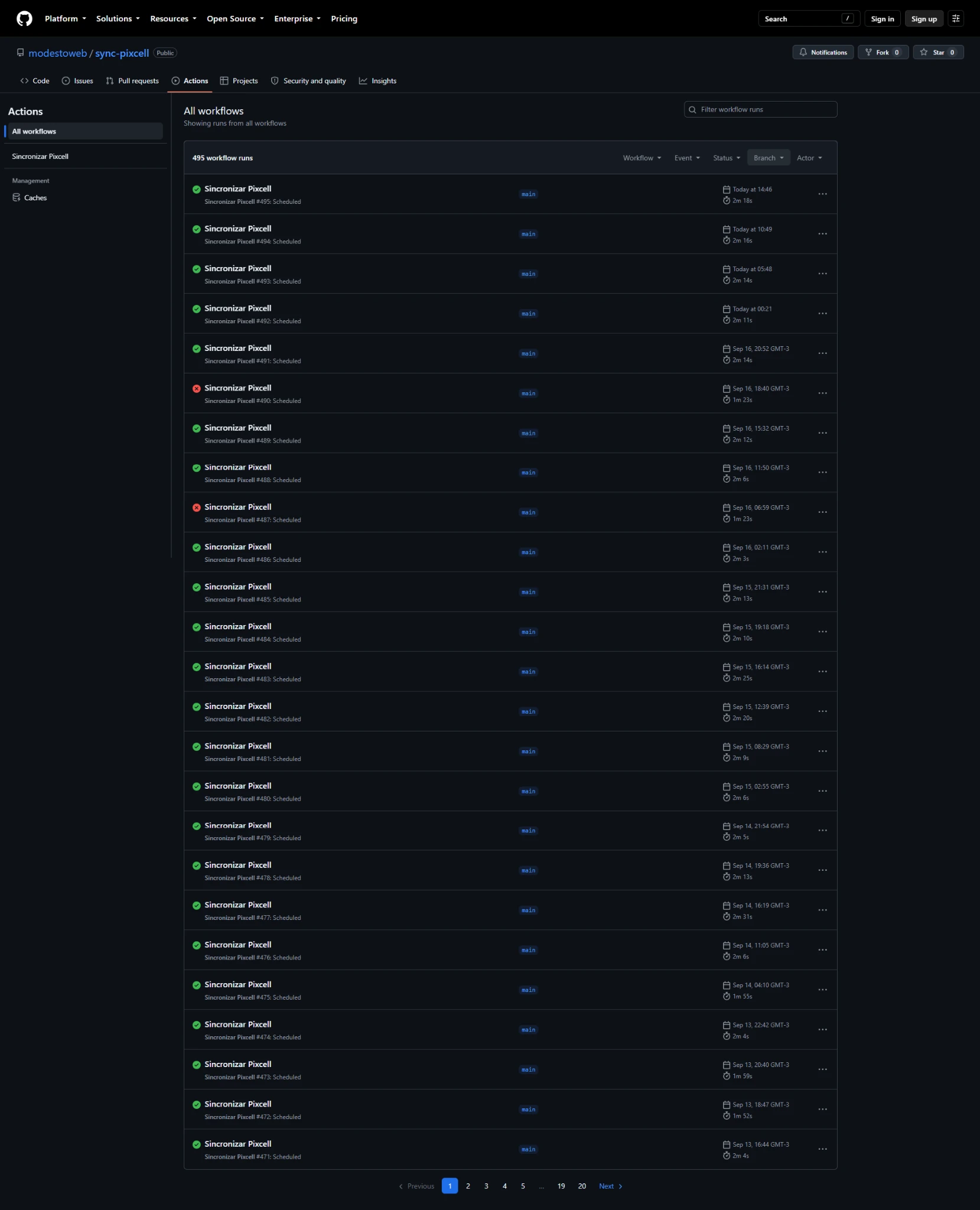Open the Actor filter dropdown

pyautogui.click(x=809, y=158)
